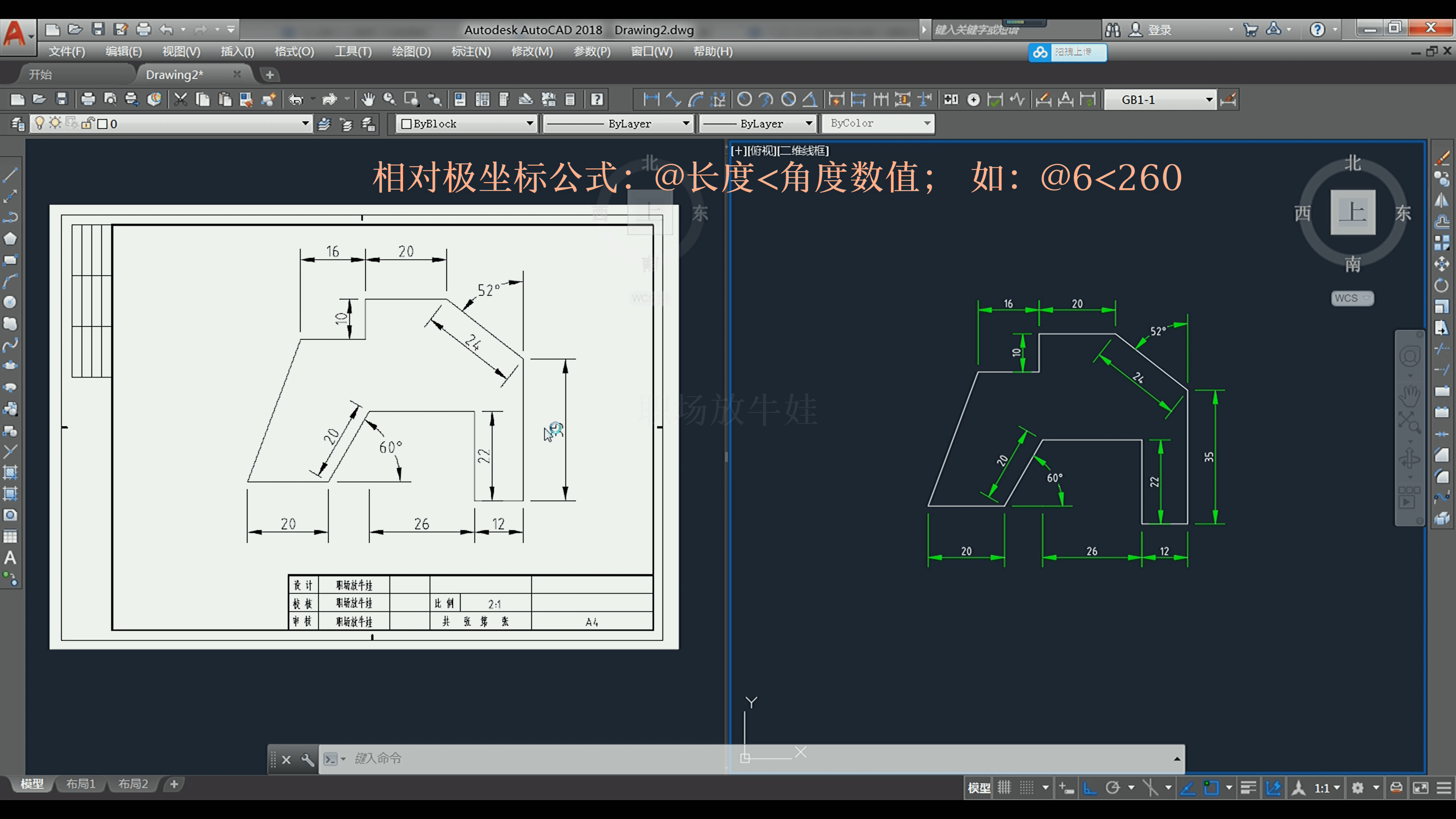Screen dimensions: 1456x819
Task: Select the Linear Dimension tool
Action: pos(651,99)
